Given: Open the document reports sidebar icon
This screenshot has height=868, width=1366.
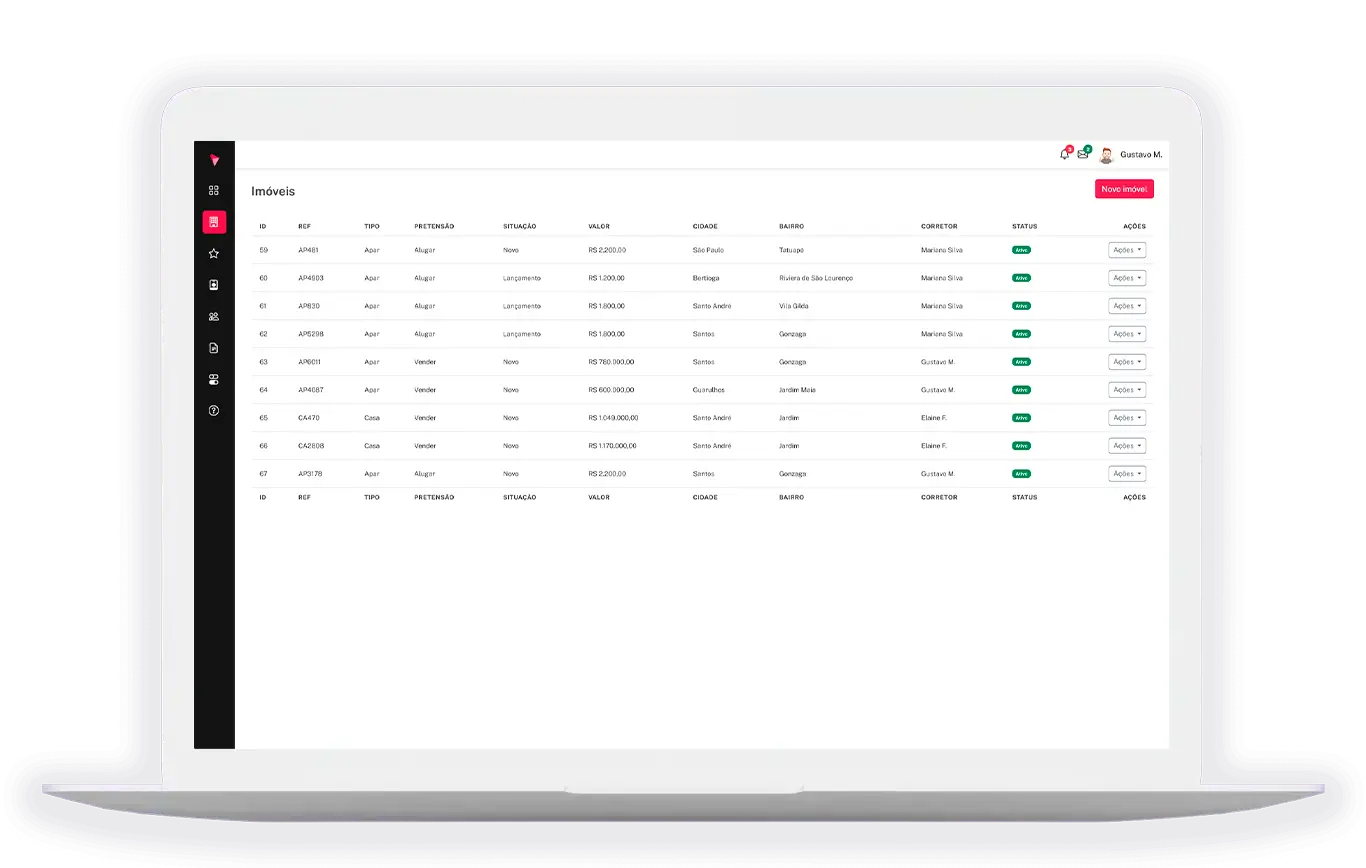Looking at the screenshot, I should (x=213, y=348).
